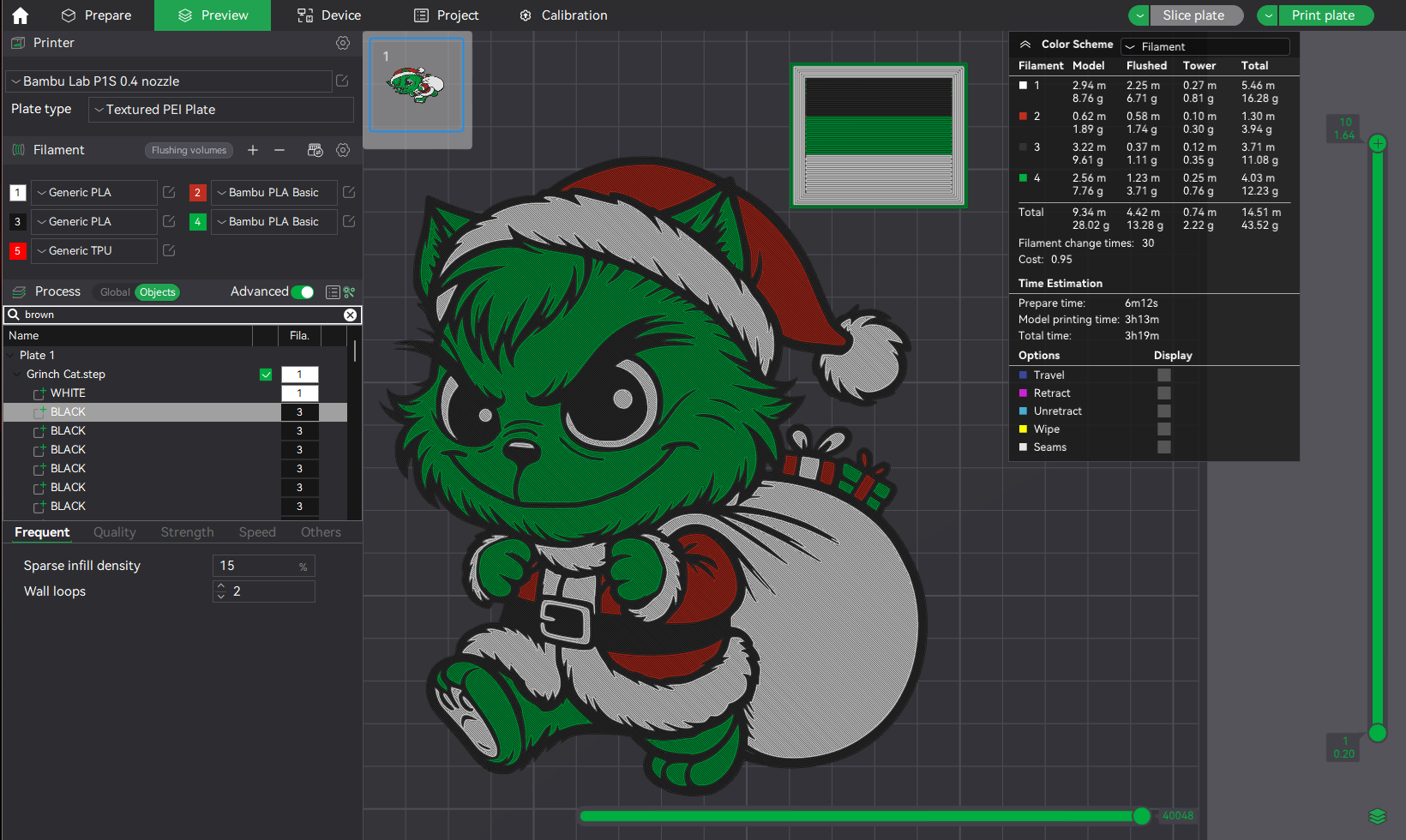
Task: Open filament 2 Bambu PLA Basic dropdown
Action: coord(274,192)
